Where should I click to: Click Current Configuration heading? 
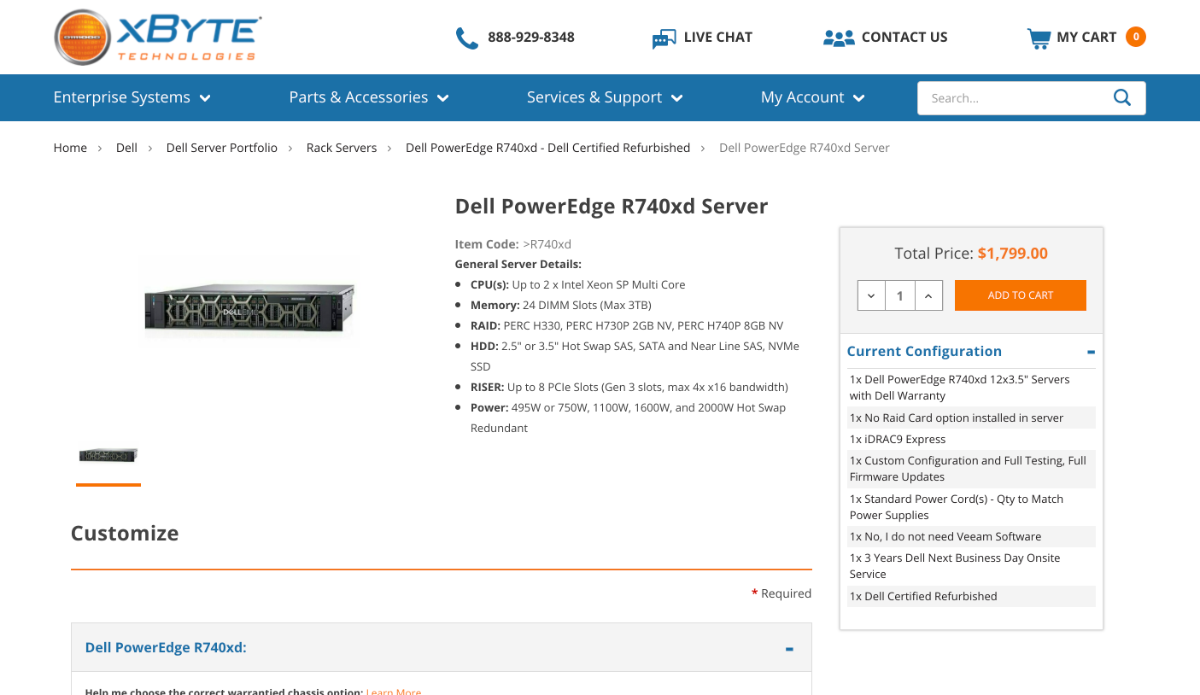point(924,351)
